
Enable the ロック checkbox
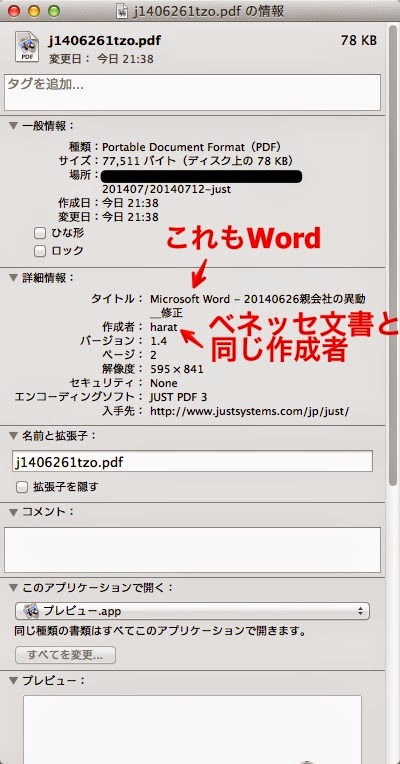(x=40, y=251)
